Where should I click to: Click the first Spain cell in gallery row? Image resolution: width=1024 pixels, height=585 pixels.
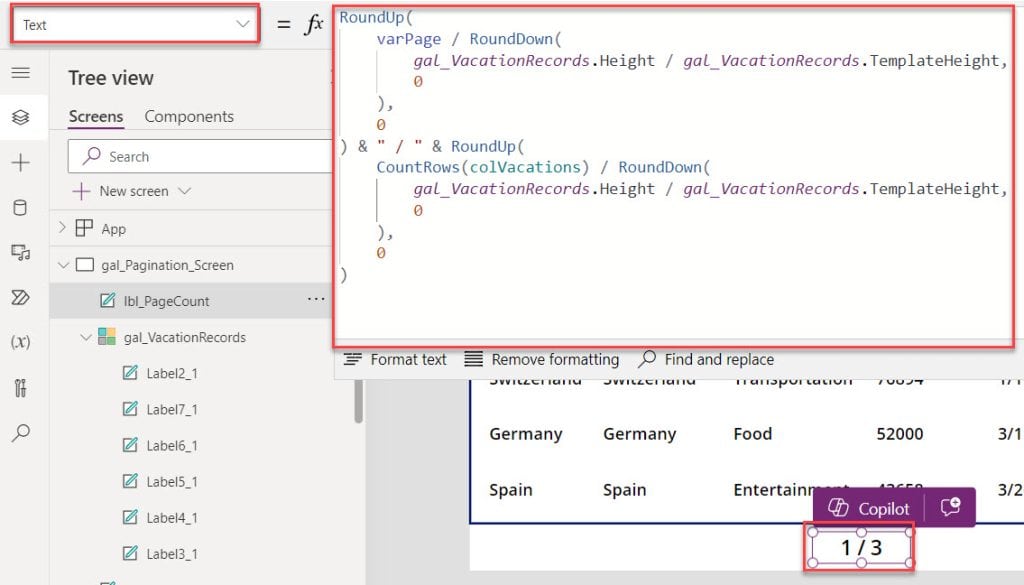point(511,490)
